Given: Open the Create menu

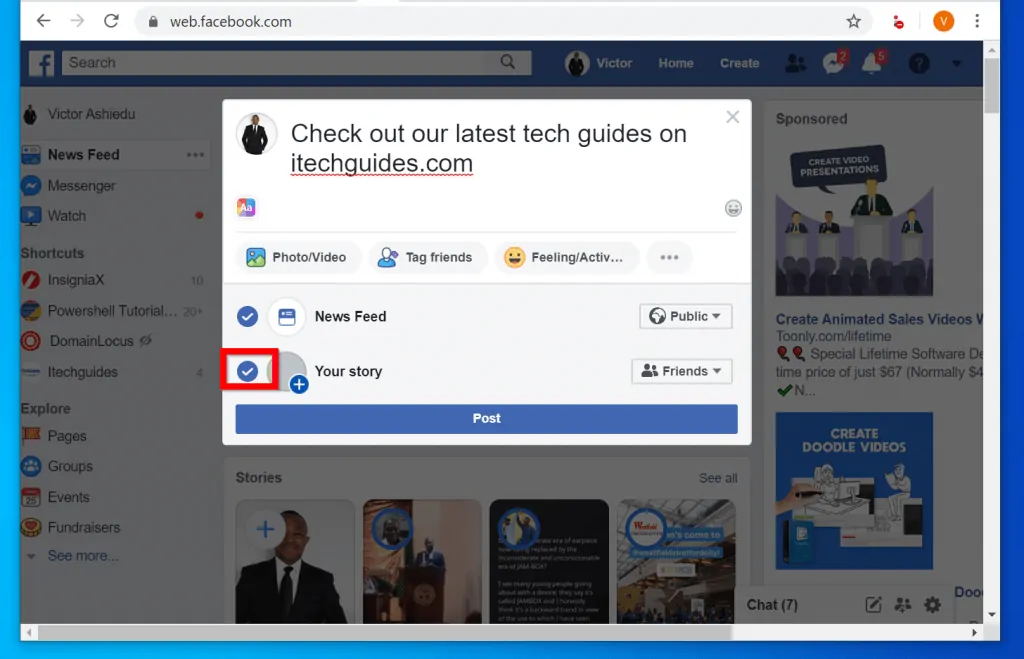Looking at the screenshot, I should (x=739, y=62).
